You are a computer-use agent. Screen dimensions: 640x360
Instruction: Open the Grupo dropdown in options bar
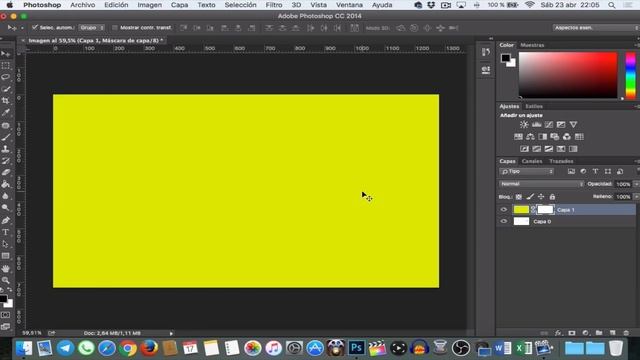(x=92, y=28)
